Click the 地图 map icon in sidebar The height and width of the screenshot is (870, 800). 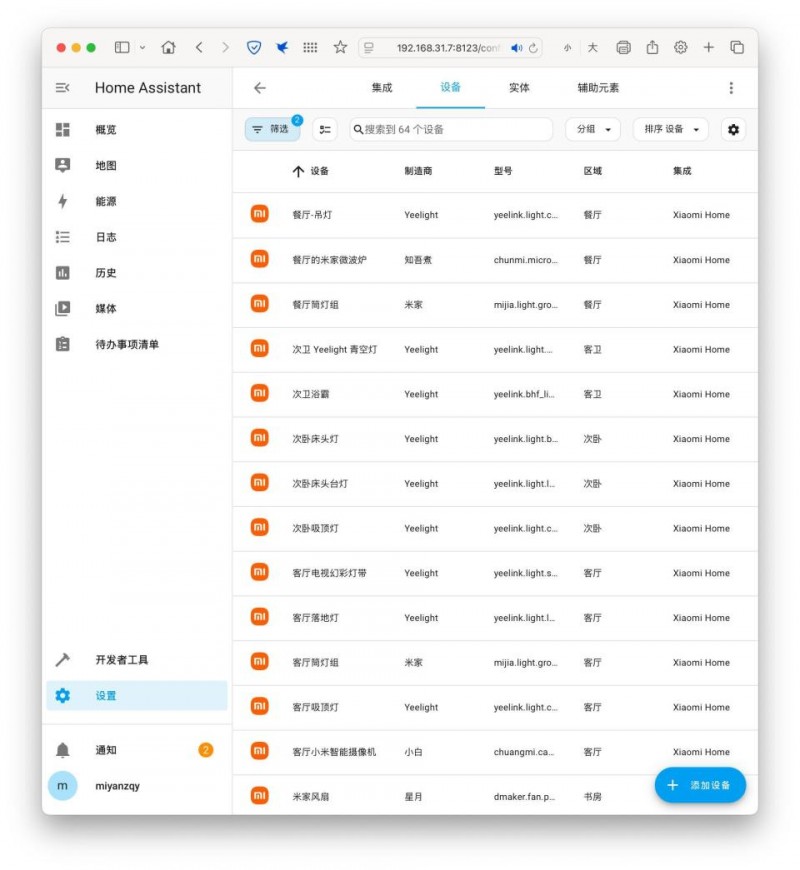click(x=63, y=166)
